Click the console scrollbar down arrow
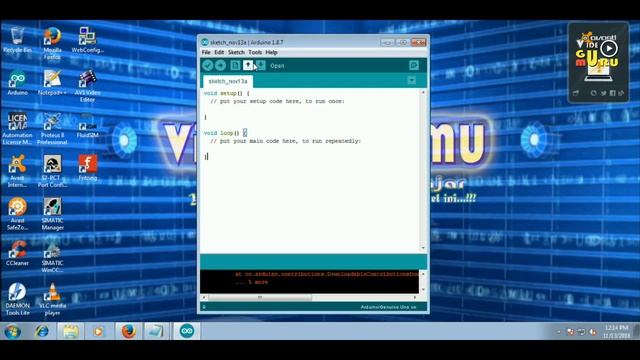The width and height of the screenshot is (640, 360). click(x=423, y=289)
